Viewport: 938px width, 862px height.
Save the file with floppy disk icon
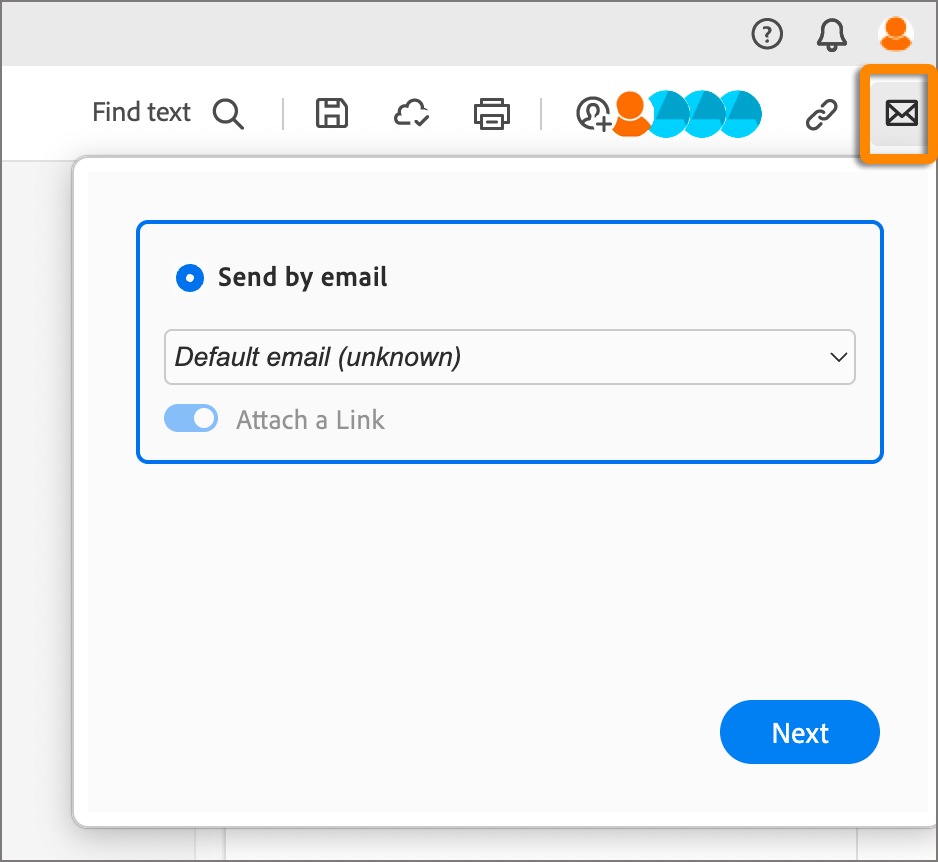coord(331,114)
